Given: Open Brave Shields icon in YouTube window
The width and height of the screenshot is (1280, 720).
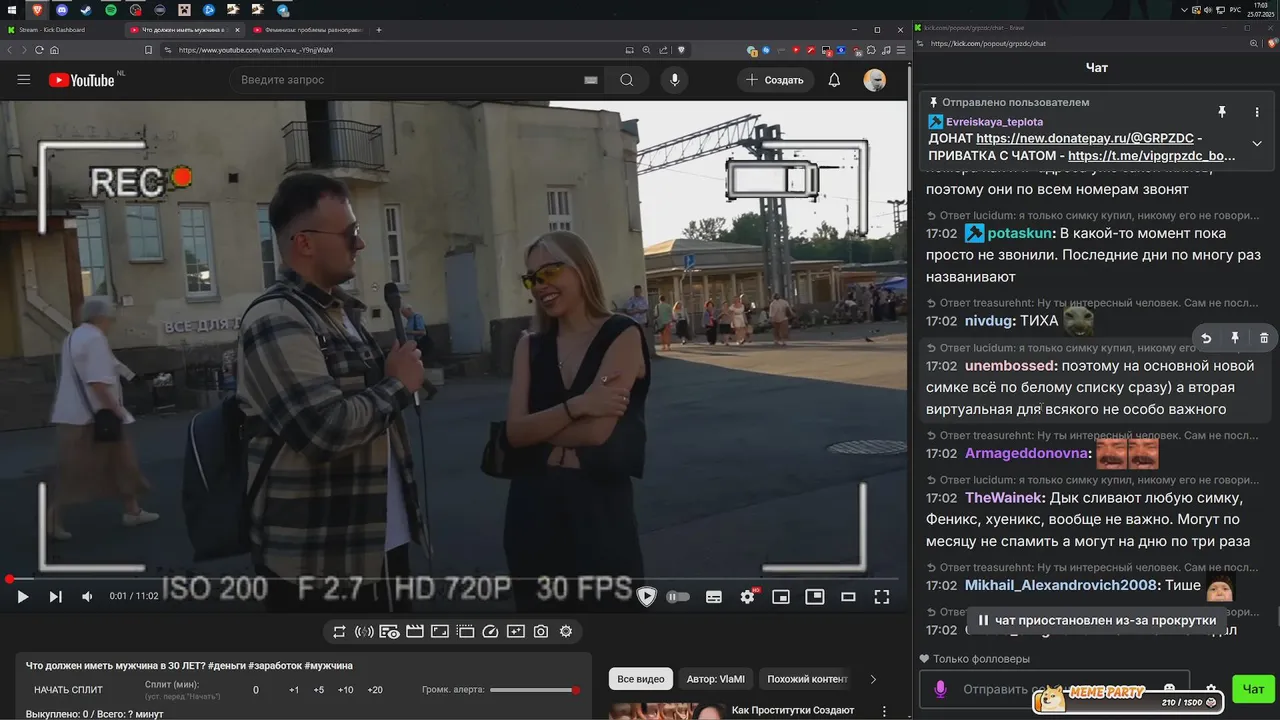Looking at the screenshot, I should 681,50.
